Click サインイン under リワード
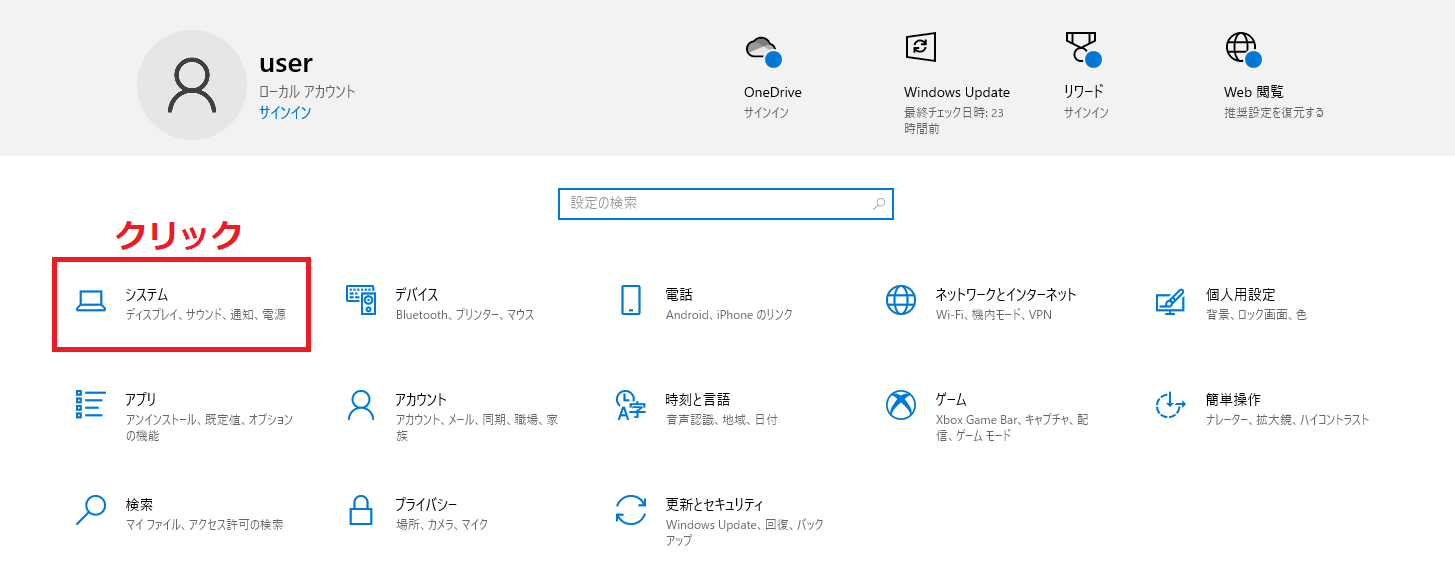The width and height of the screenshot is (1455, 588). pos(1086,113)
